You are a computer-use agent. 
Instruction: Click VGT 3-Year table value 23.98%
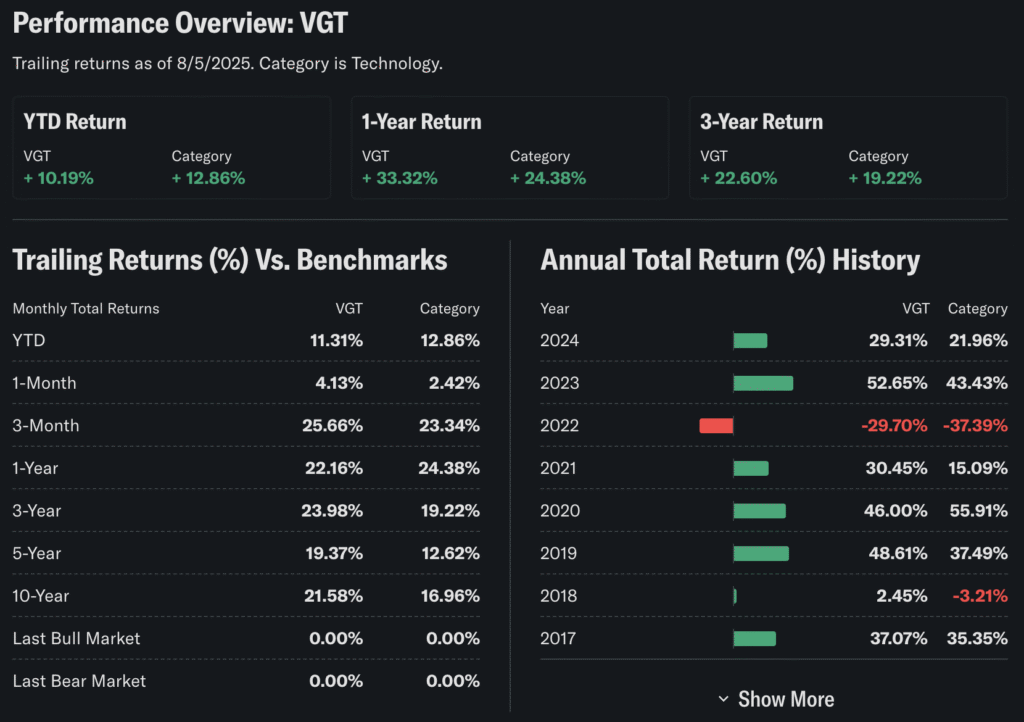[332, 510]
